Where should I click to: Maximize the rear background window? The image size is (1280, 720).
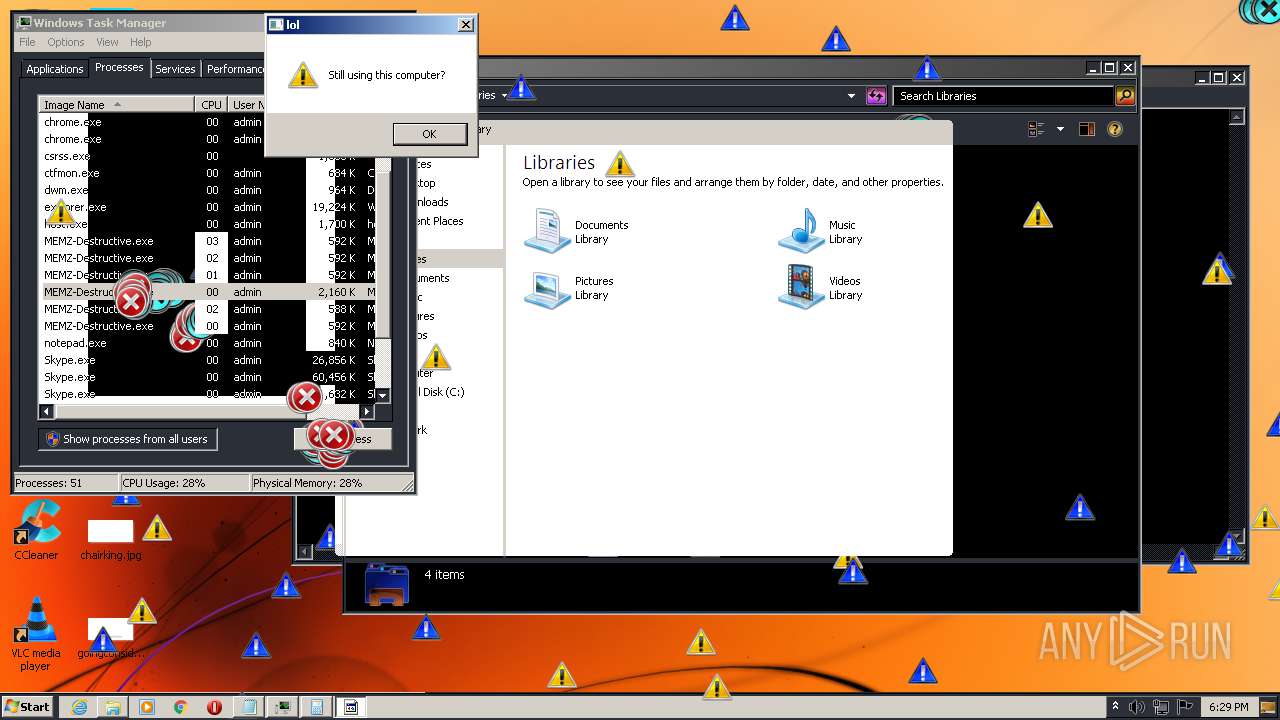pyautogui.click(x=1218, y=77)
